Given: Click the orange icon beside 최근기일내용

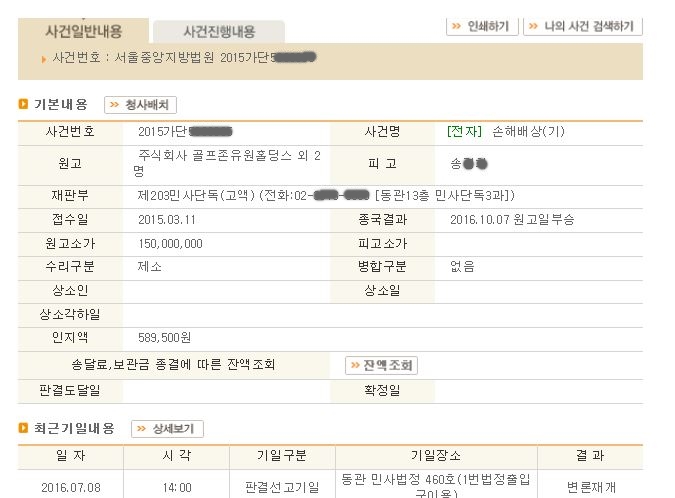Looking at the screenshot, I should point(23,428).
